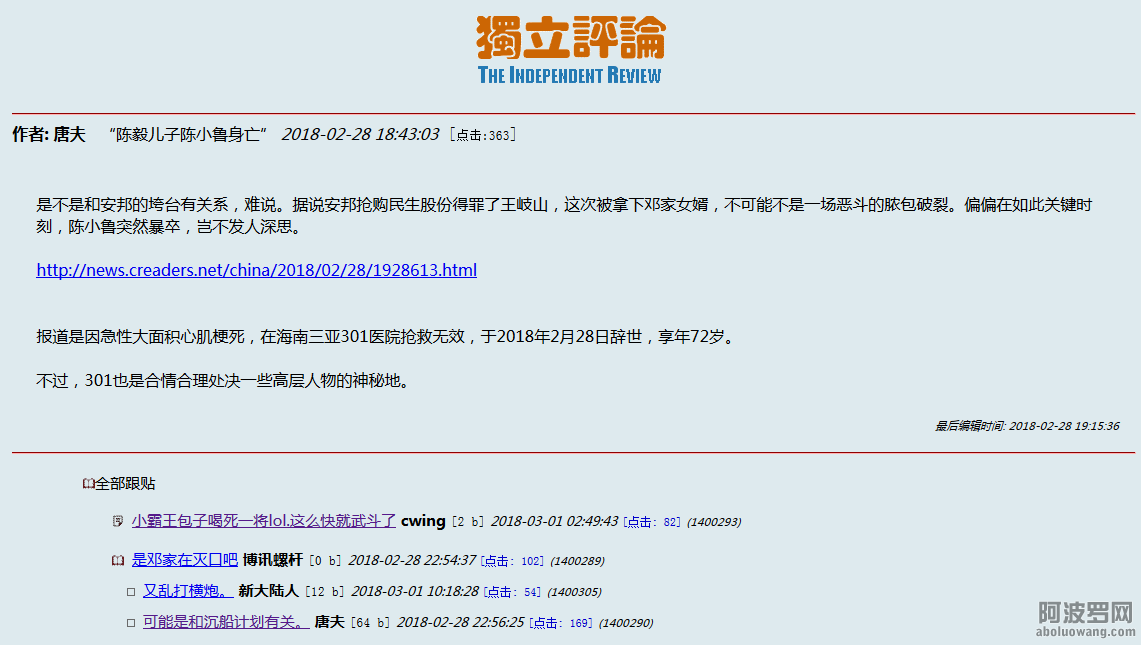Open the reply 小霸王包子喝死一将lol
1141x645 pixels.
[264, 521]
